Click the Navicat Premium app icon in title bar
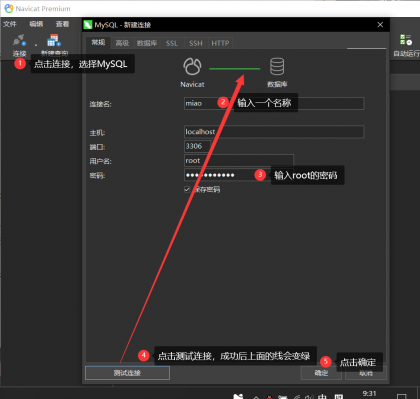Screen dimensions: 420x399 9,8
